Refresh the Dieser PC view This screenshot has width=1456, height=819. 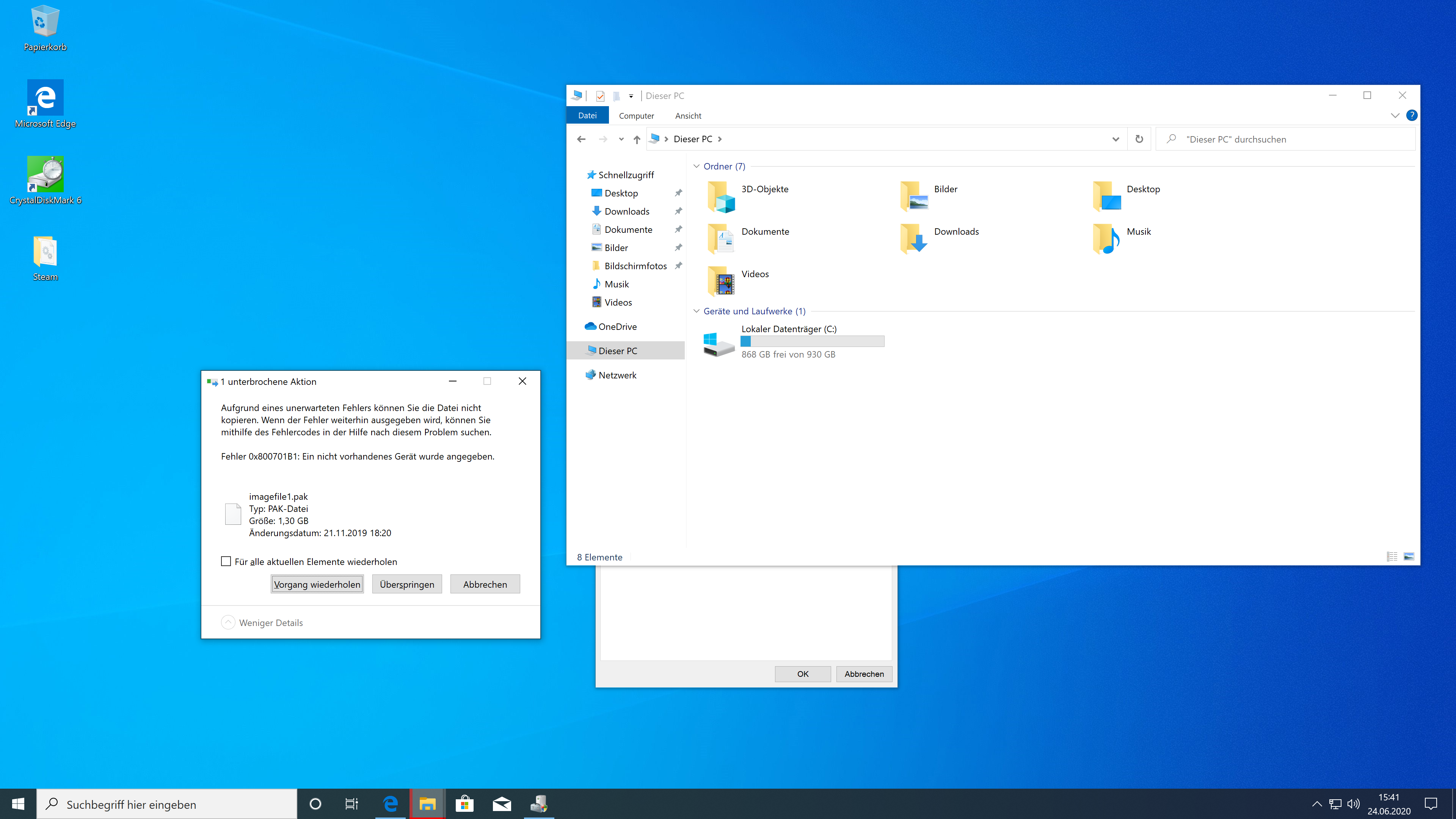[1139, 139]
